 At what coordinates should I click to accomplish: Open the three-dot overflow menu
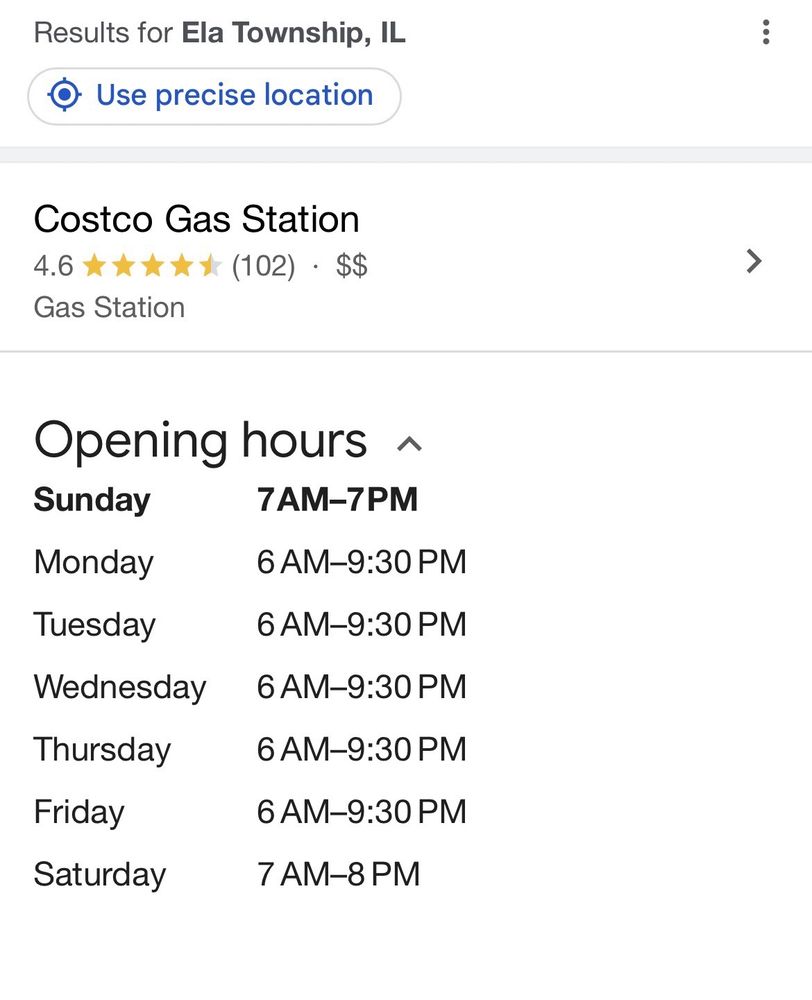point(766,32)
